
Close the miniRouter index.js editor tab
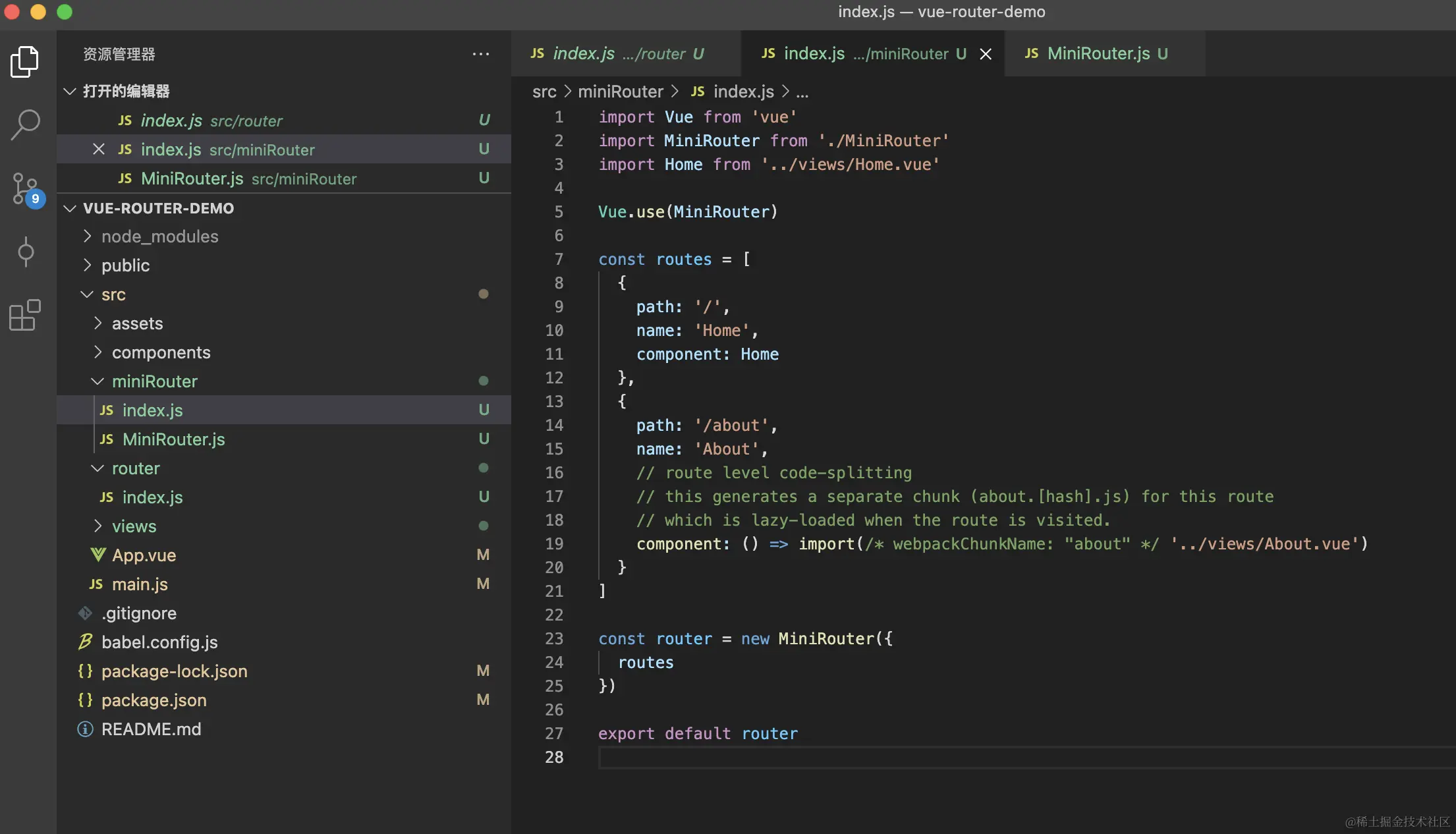tap(986, 54)
